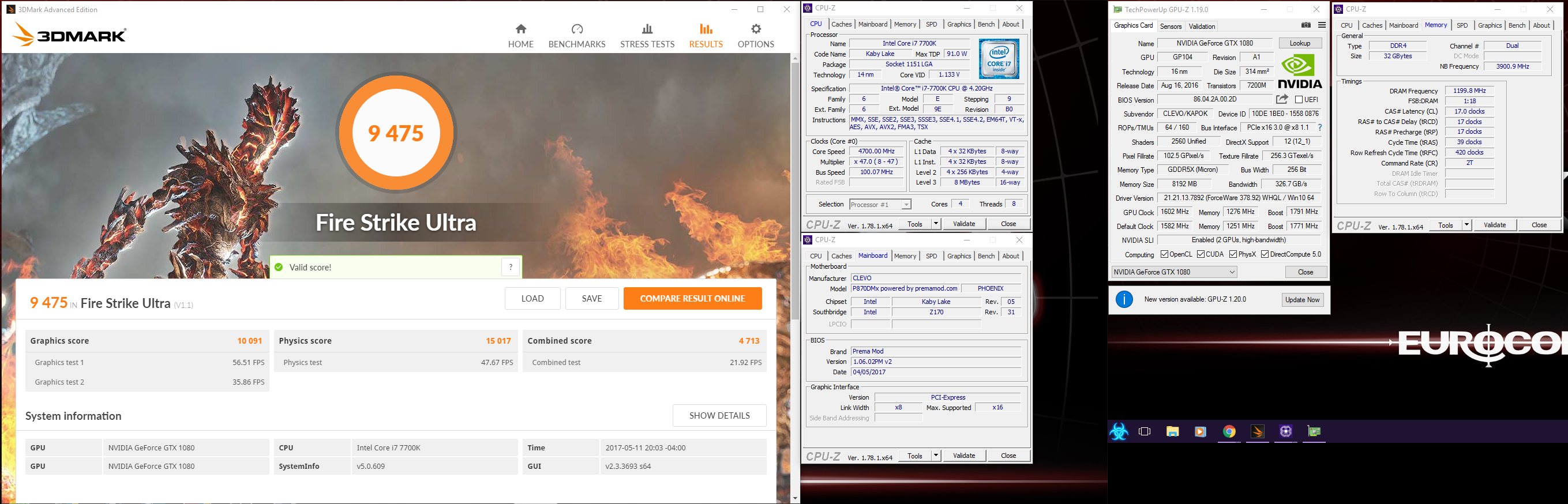The image size is (1568, 504).
Task: Click the Intel Core i7 badge in CPU-Z
Action: click(x=999, y=59)
